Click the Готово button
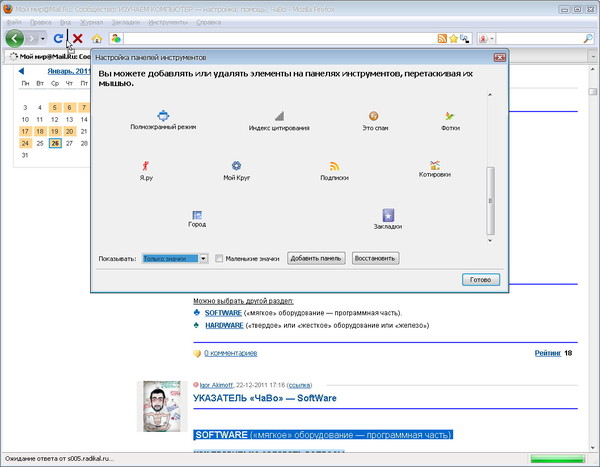600x467 pixels. [481, 279]
